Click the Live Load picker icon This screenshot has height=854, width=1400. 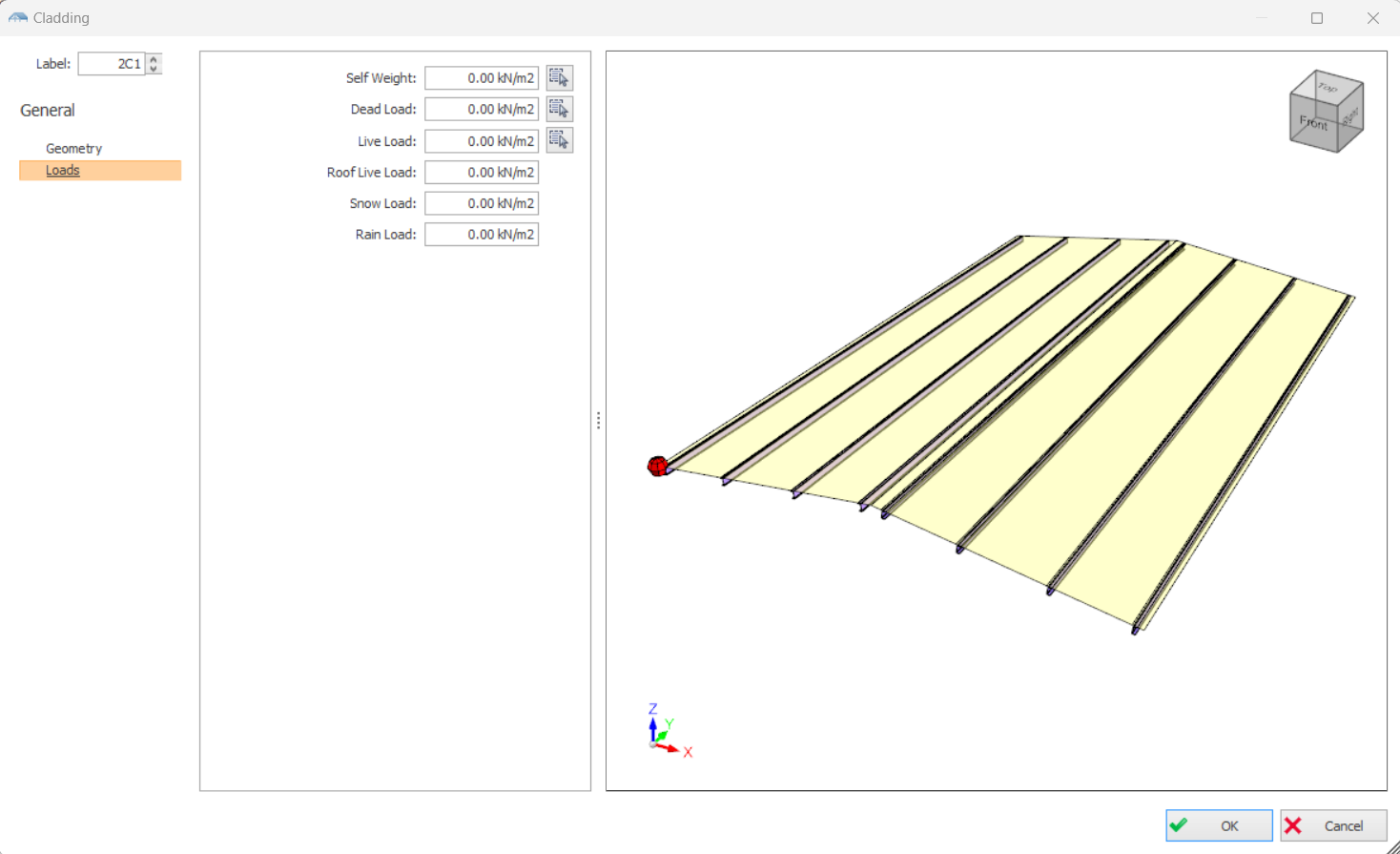pos(559,141)
